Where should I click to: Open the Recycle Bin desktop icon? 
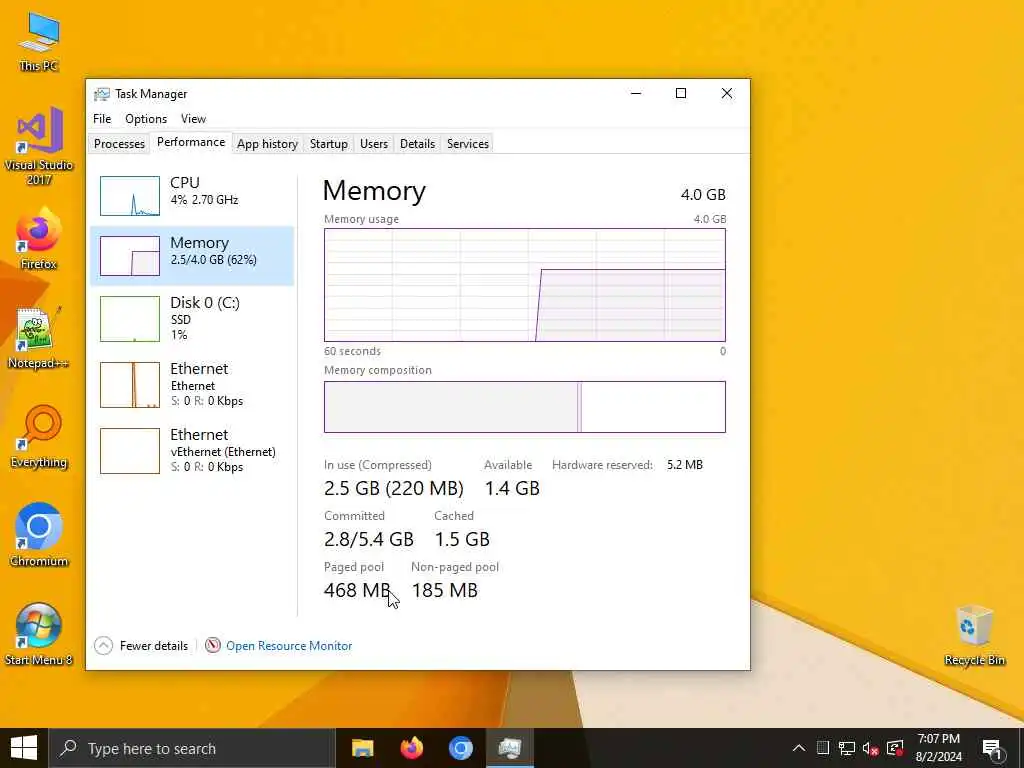974,635
